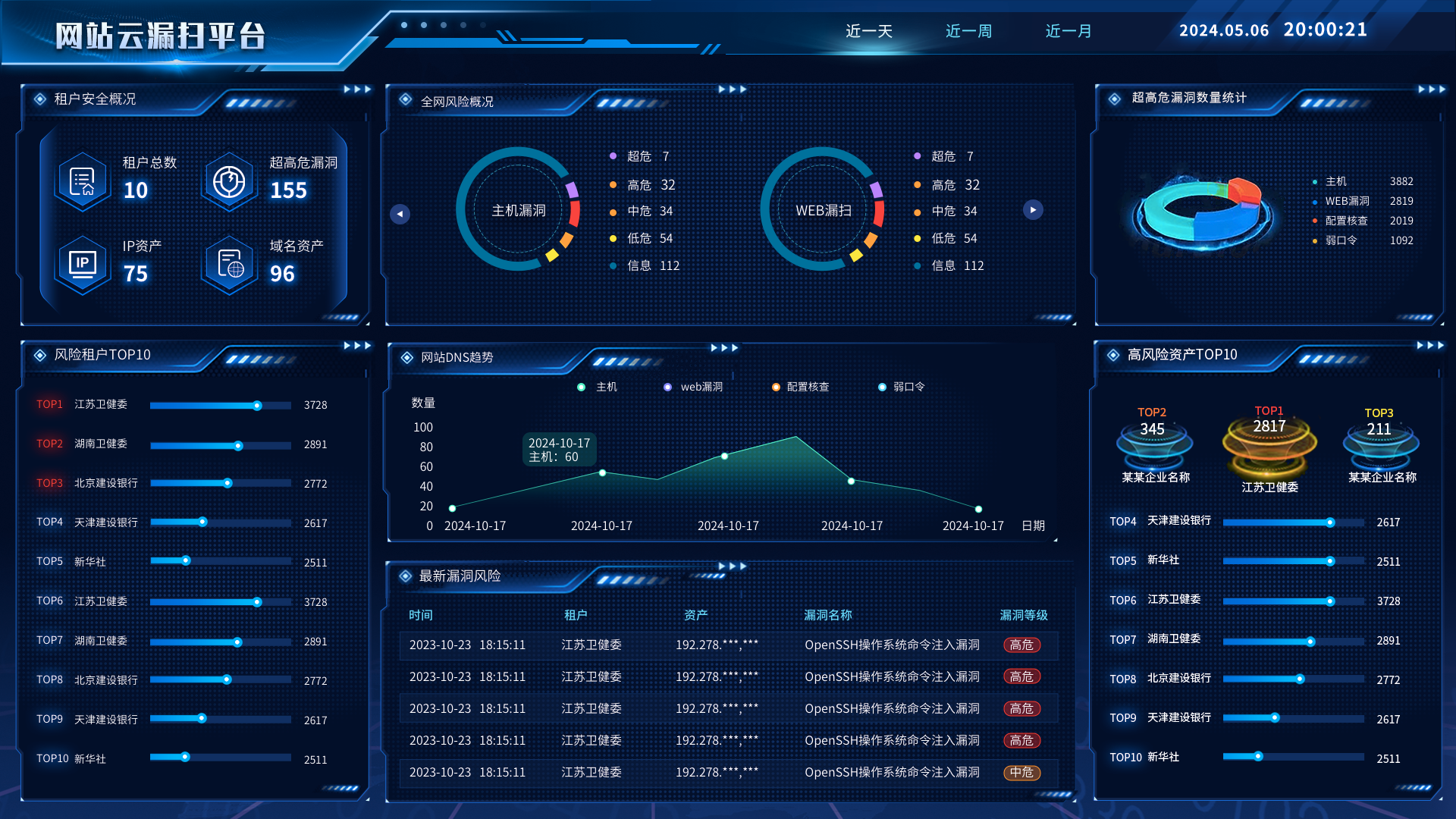1456x819 pixels.
Task: Switch to the 近一月 time range tab
Action: click(x=1068, y=31)
